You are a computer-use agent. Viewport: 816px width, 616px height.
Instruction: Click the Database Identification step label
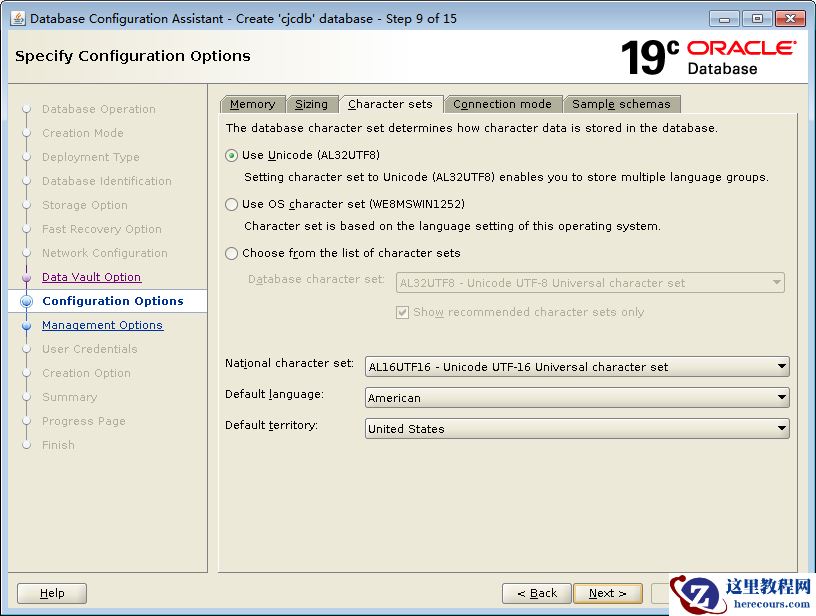coord(107,181)
